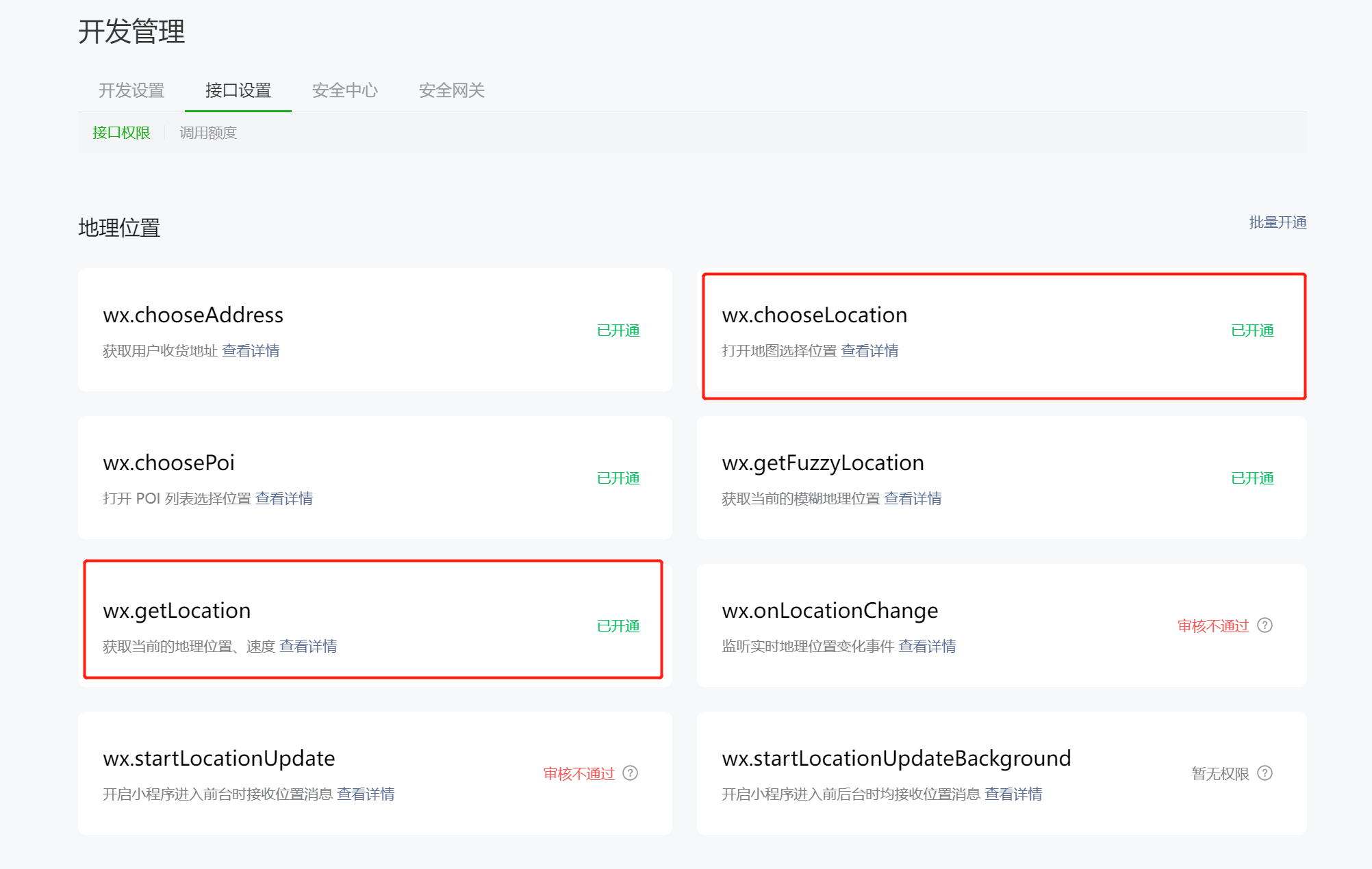This screenshot has height=869, width=1372.
Task: Open 查看详情 for wx.chooseLocation
Action: coord(869,351)
